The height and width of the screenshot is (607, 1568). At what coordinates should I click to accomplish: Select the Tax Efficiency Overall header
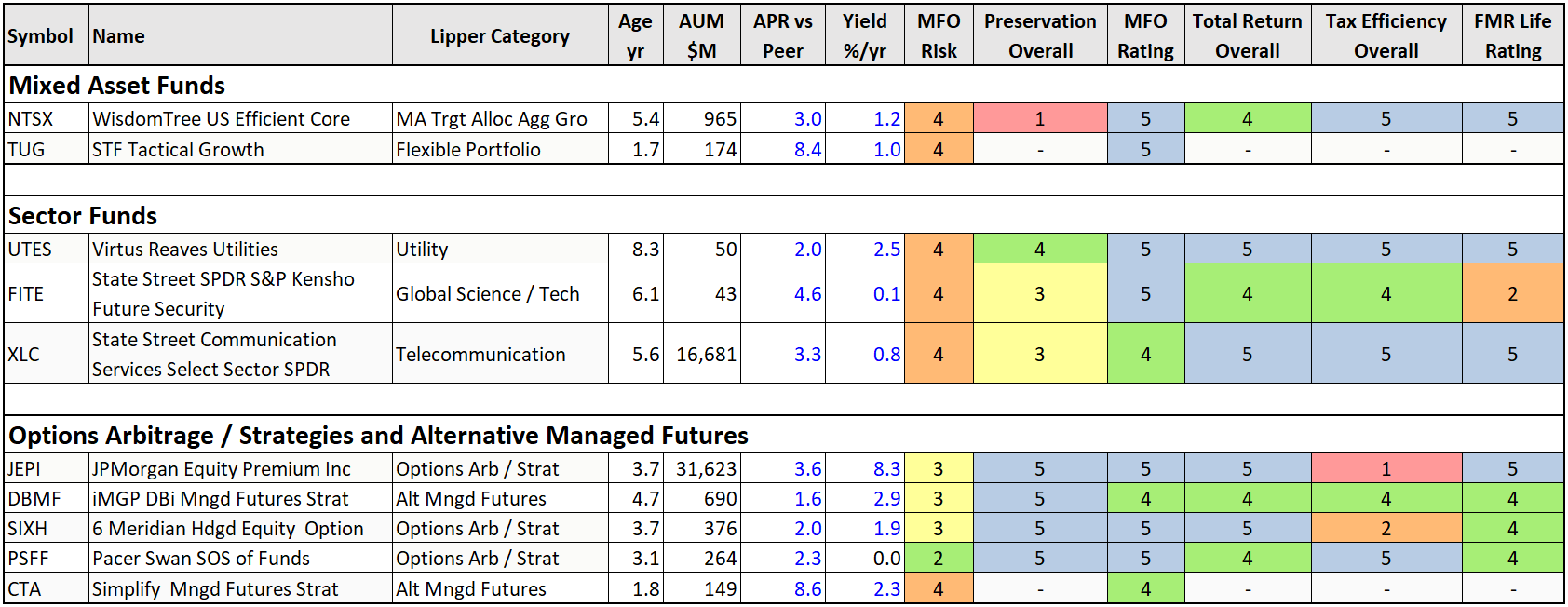1386,36
